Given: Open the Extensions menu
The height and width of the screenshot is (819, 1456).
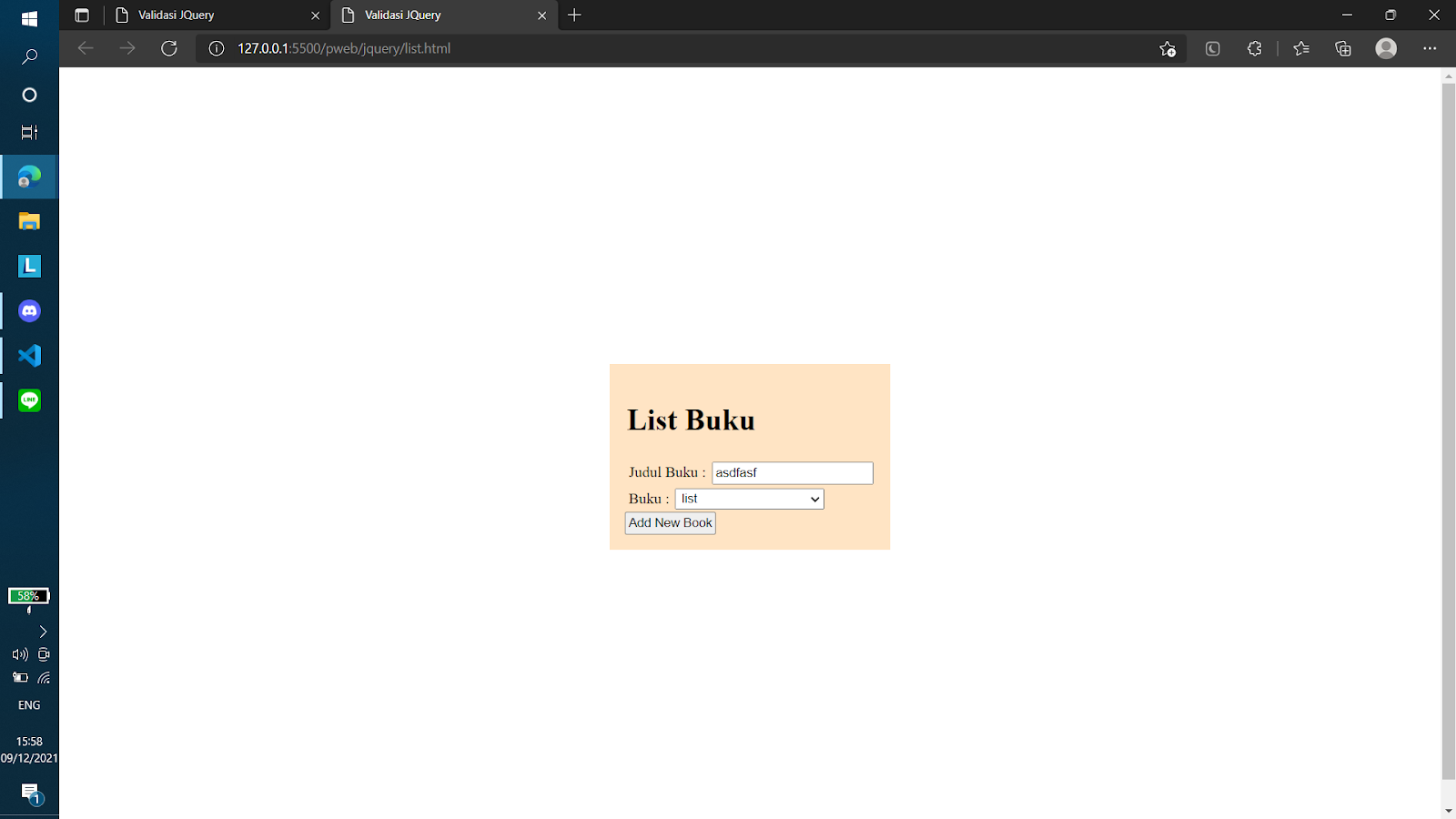Looking at the screenshot, I should (1254, 49).
